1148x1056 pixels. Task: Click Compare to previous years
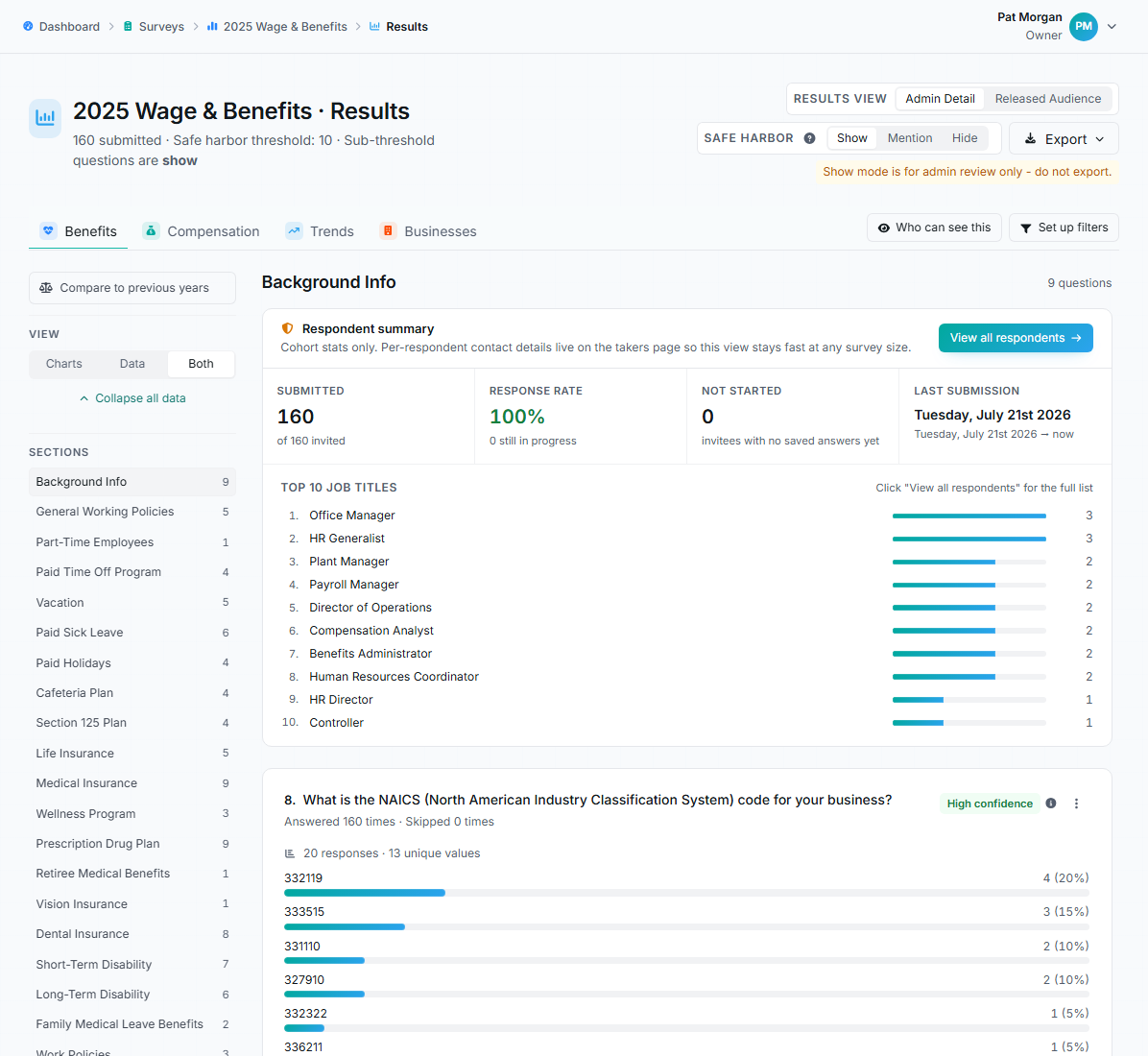132,288
